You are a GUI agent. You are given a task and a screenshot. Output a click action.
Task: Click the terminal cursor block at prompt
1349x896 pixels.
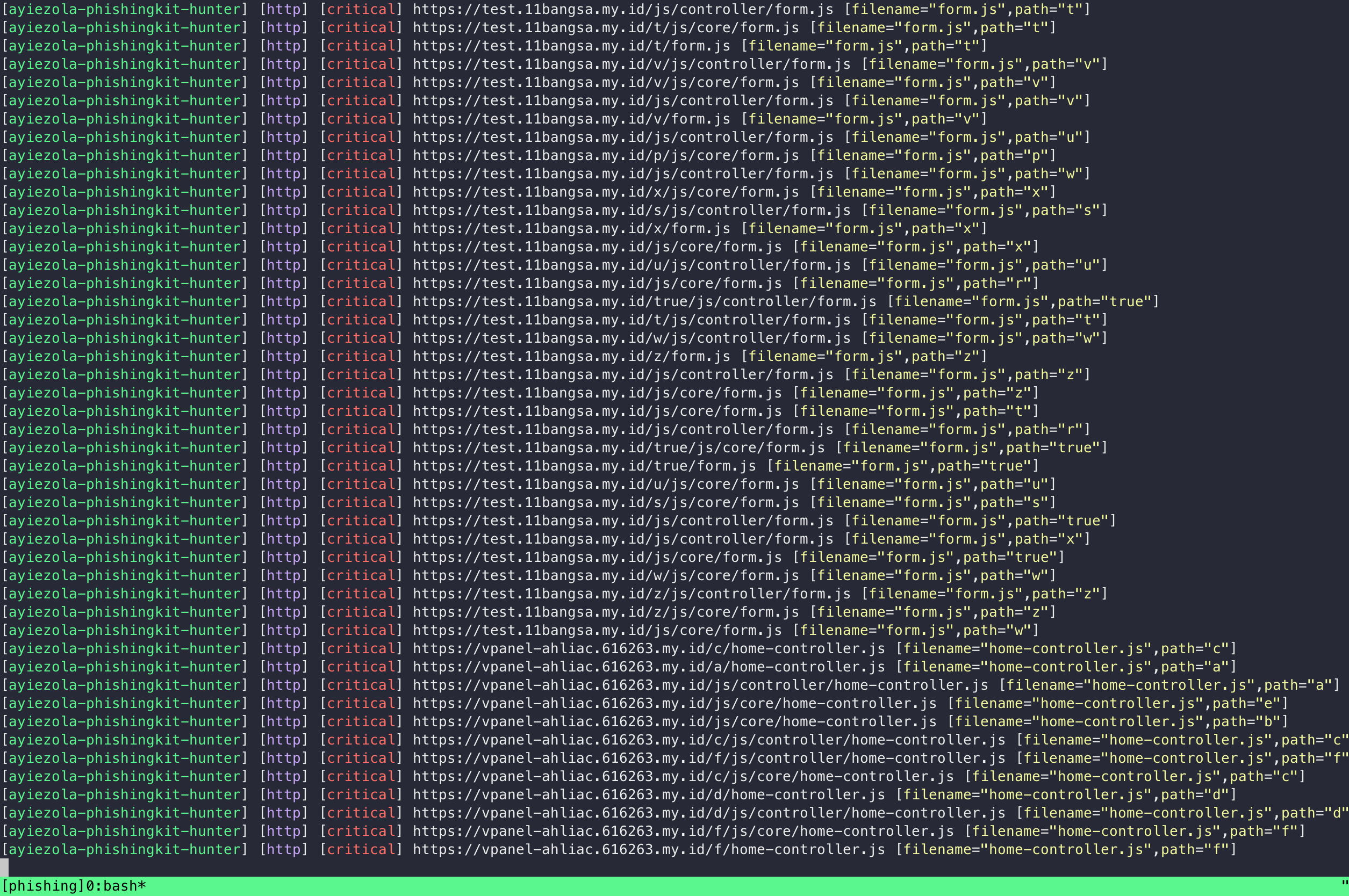click(x=4, y=867)
